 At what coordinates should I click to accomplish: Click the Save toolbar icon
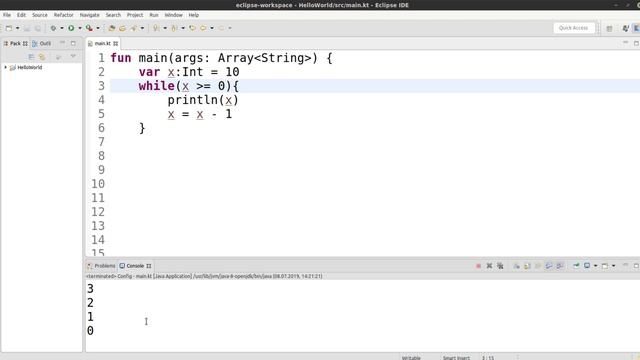coord(27,28)
